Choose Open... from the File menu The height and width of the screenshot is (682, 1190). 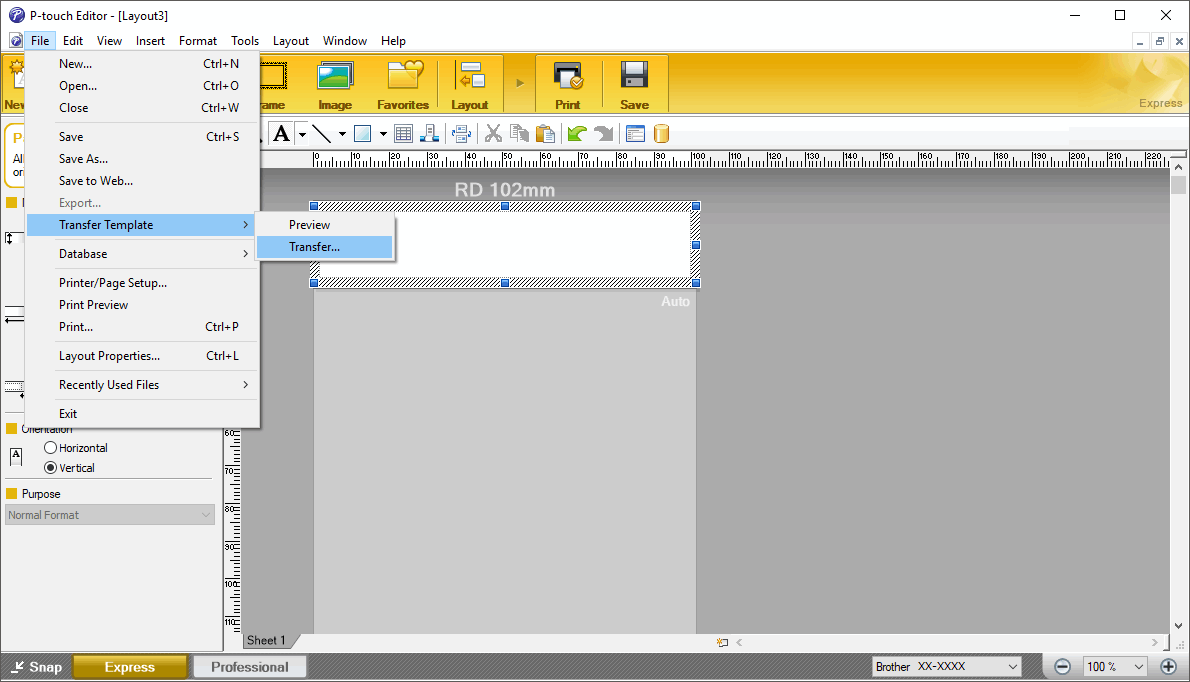click(x=142, y=86)
